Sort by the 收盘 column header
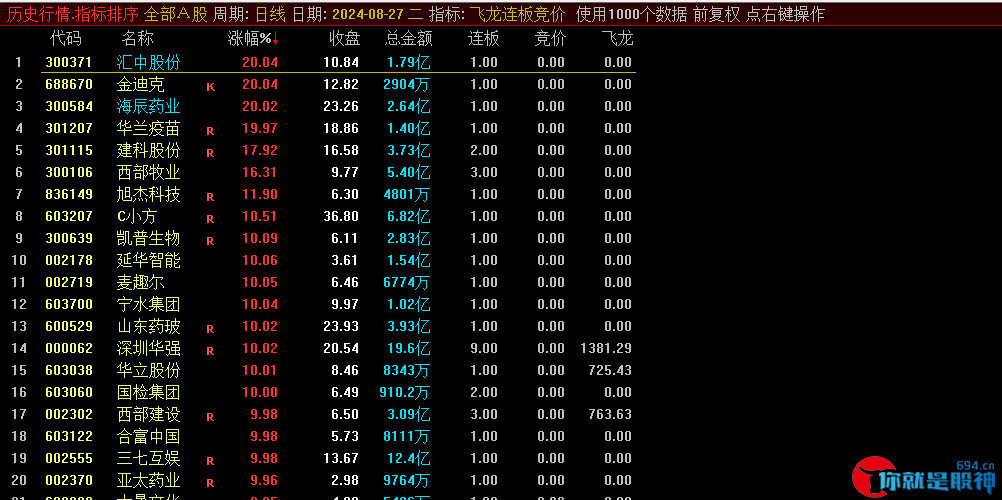Image resolution: width=1002 pixels, height=500 pixels. [x=344, y=40]
